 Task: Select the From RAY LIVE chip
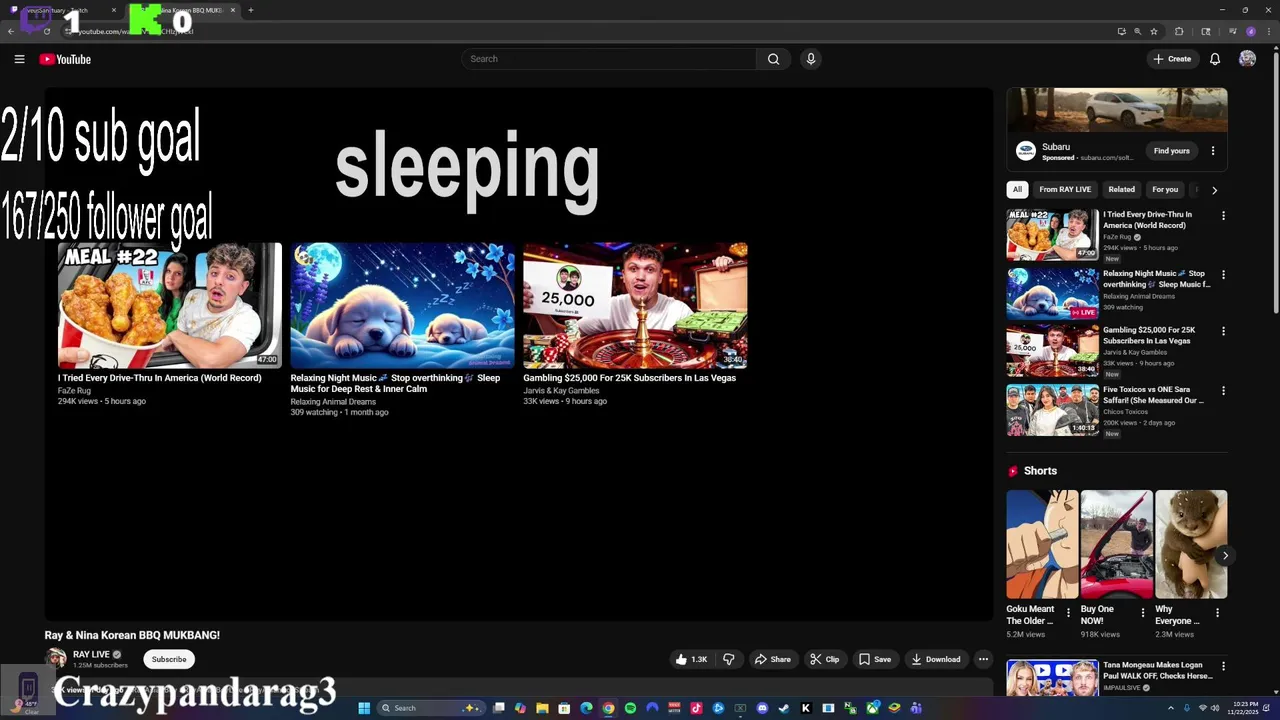(x=1065, y=189)
